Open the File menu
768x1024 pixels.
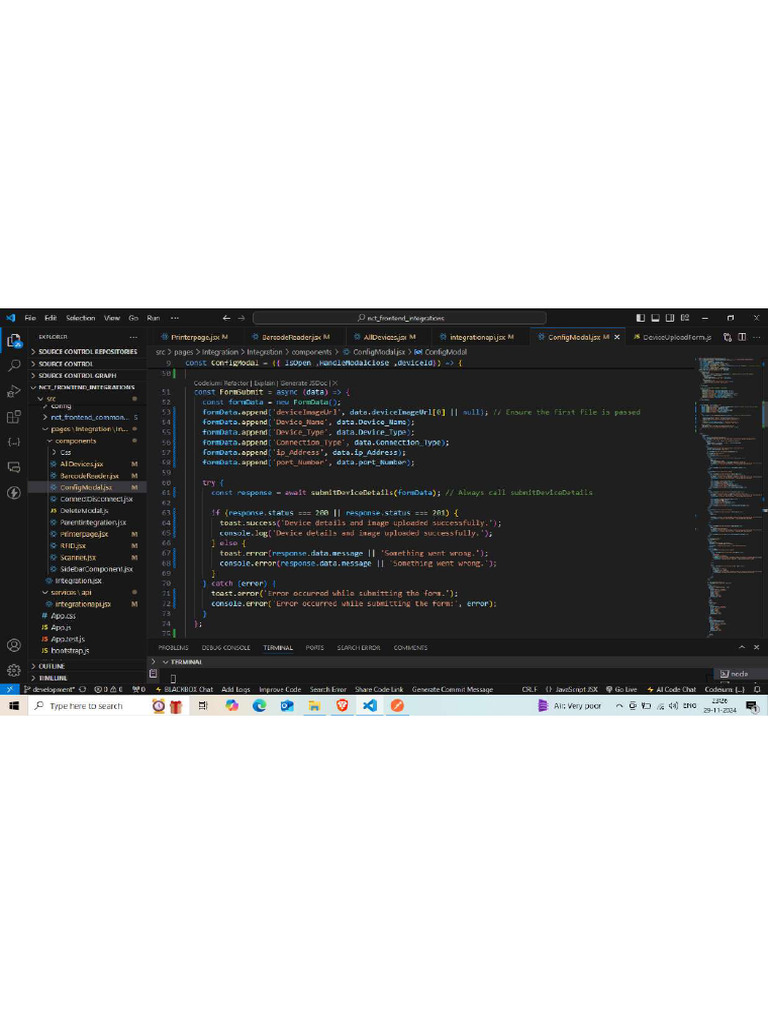click(30, 318)
